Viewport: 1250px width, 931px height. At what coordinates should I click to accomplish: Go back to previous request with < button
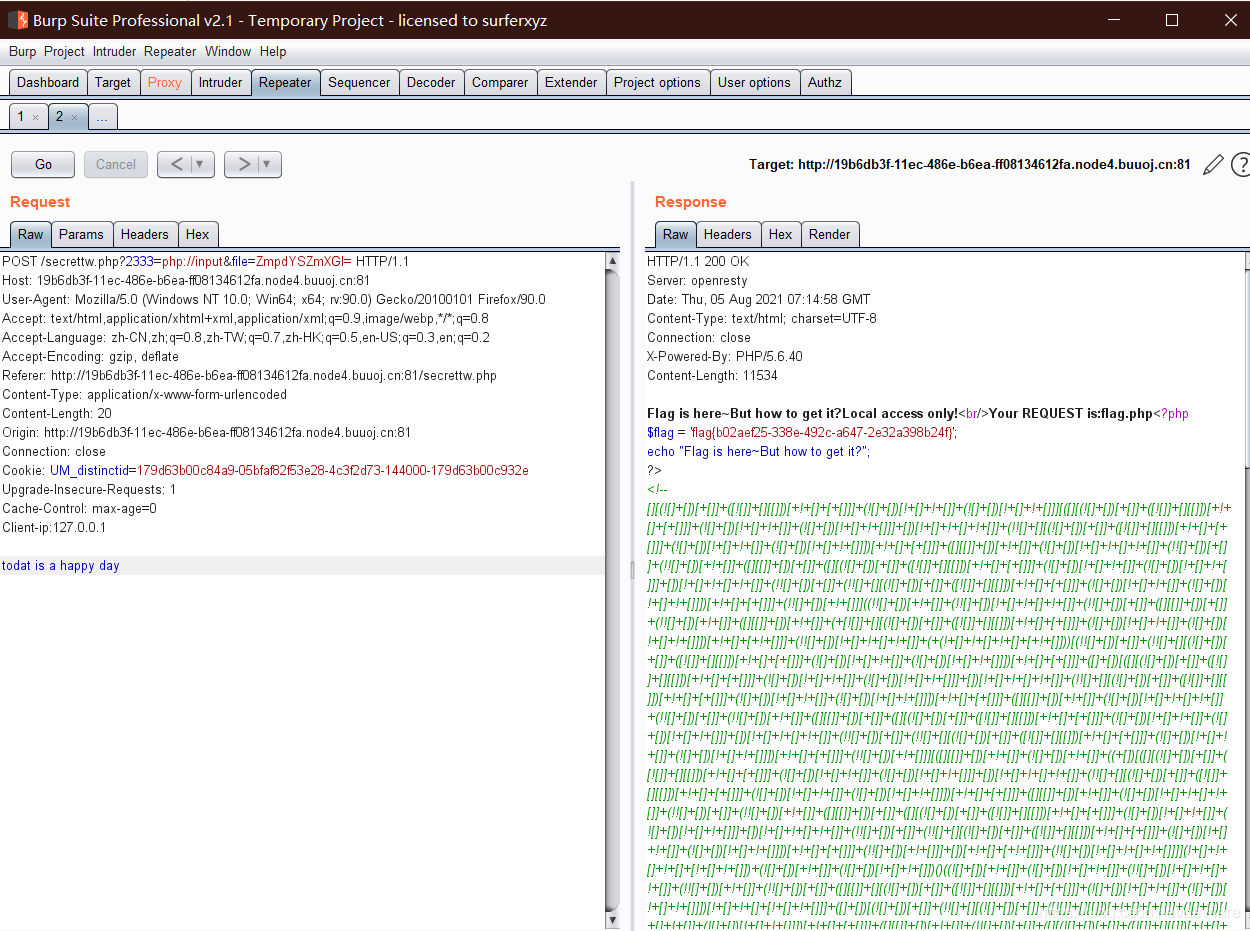click(x=175, y=164)
